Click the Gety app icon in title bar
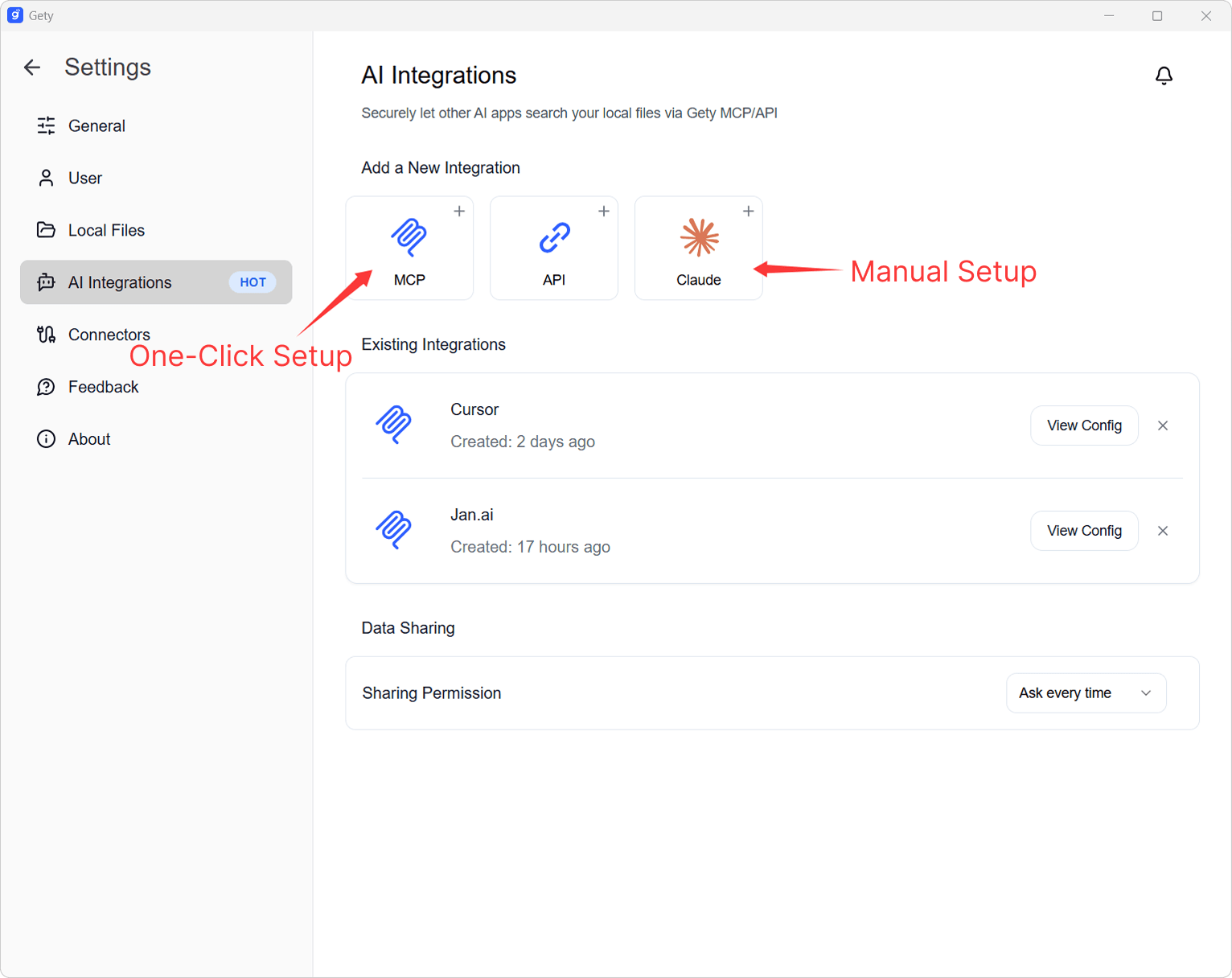Screen dimensions: 1232x978 click(x=15, y=15)
